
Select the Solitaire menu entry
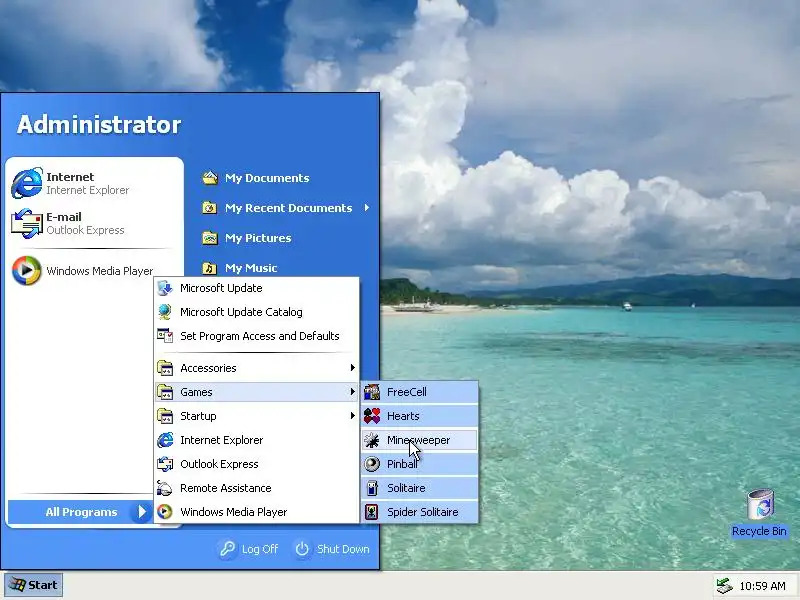tap(420, 488)
